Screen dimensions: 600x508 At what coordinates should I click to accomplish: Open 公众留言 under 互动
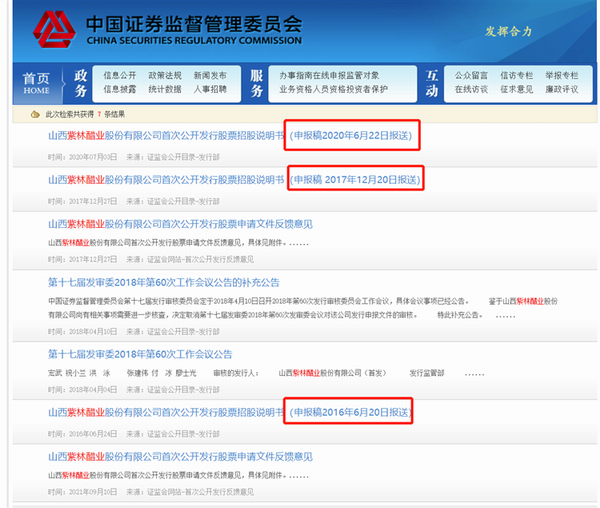(471, 75)
